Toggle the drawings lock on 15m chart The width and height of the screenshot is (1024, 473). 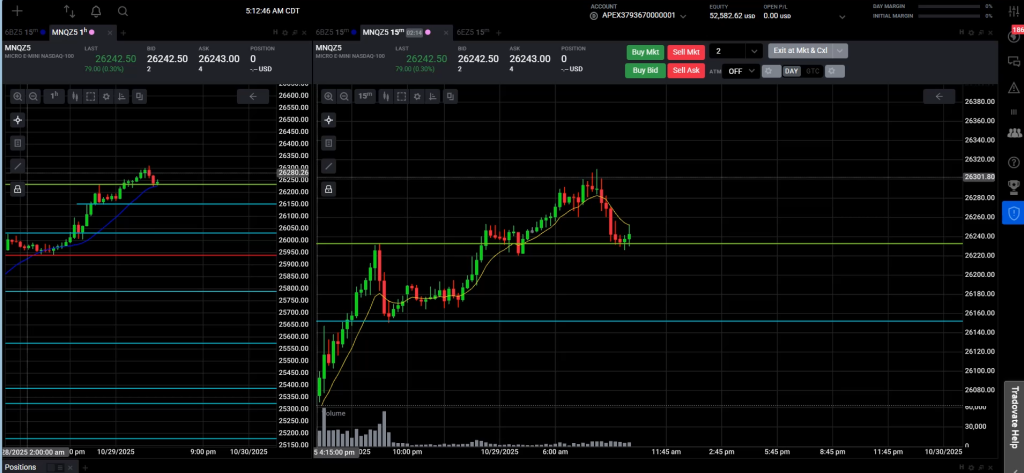click(329, 188)
